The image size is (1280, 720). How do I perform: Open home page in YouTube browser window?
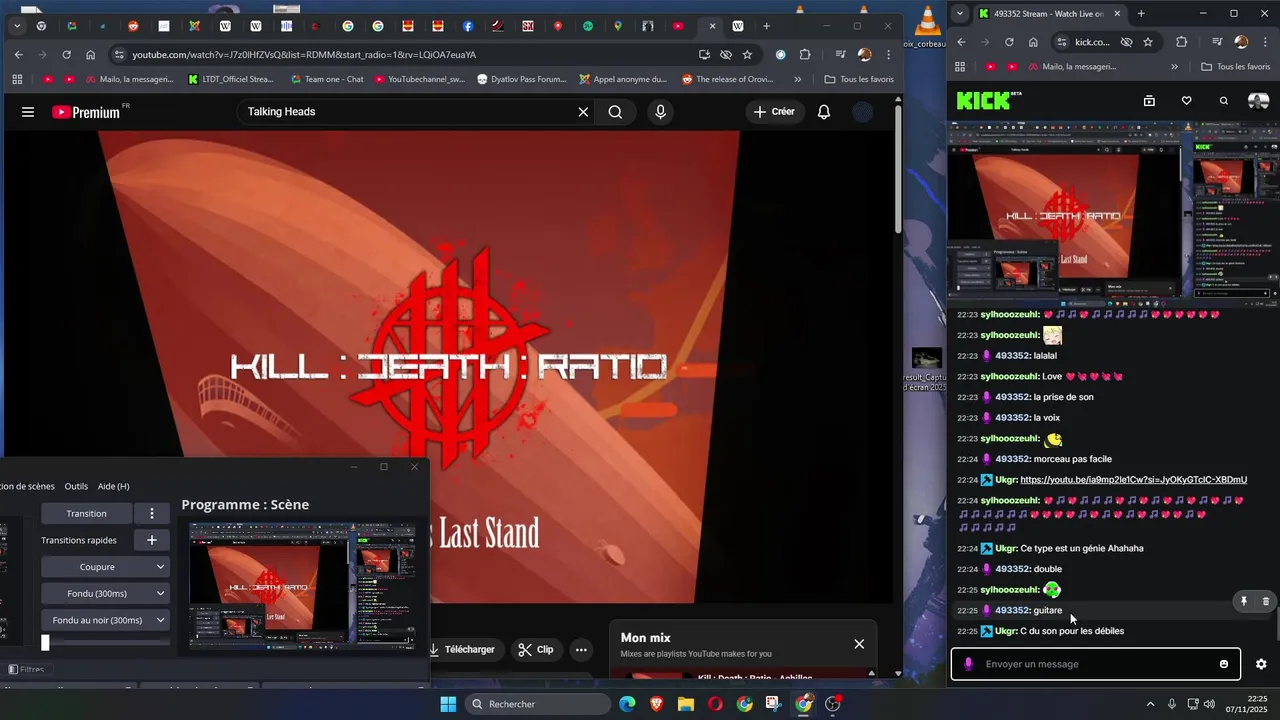[x=91, y=55]
